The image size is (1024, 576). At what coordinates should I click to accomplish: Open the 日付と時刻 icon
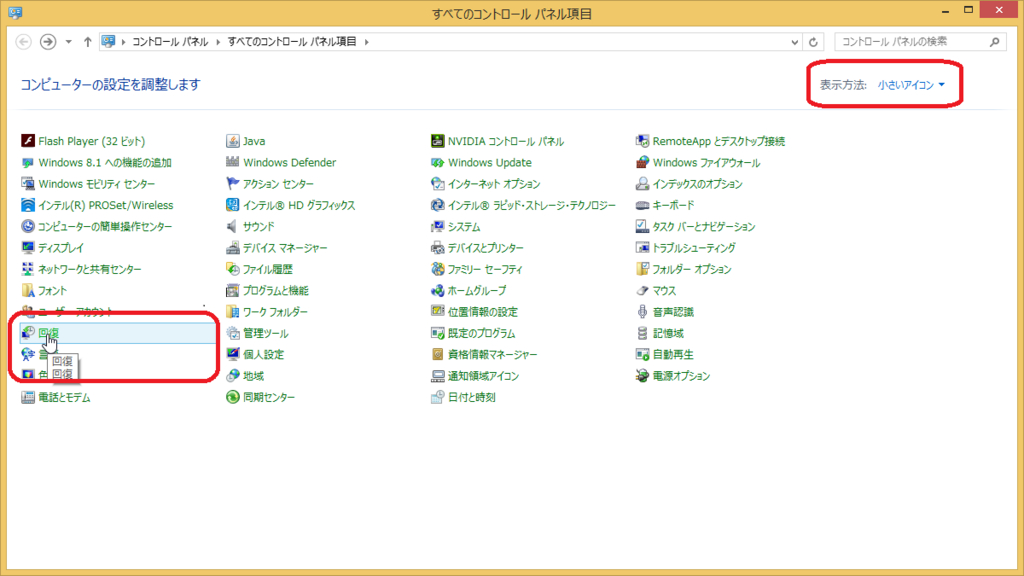(x=438, y=397)
